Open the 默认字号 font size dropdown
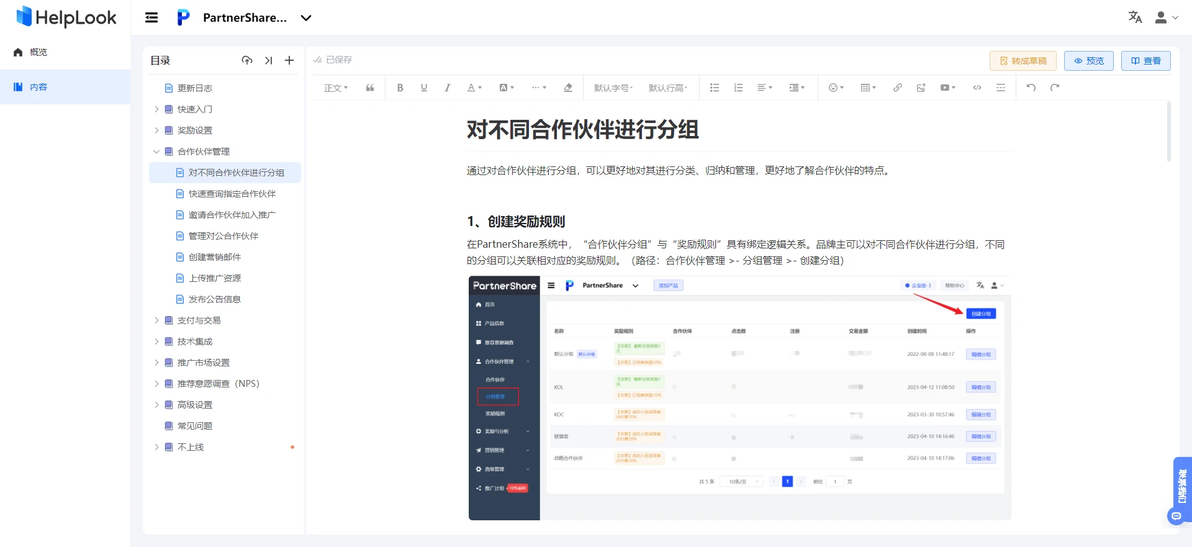The height and width of the screenshot is (547, 1192). point(613,88)
